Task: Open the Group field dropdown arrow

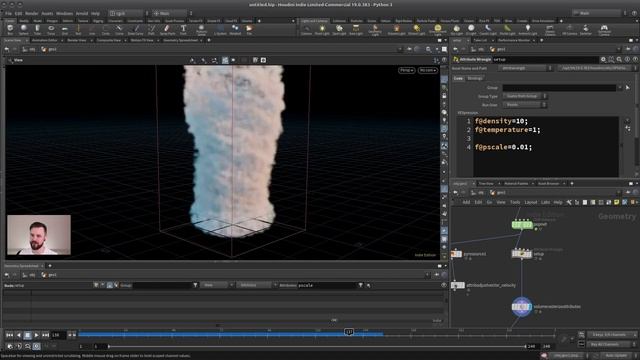Action: (x=620, y=88)
